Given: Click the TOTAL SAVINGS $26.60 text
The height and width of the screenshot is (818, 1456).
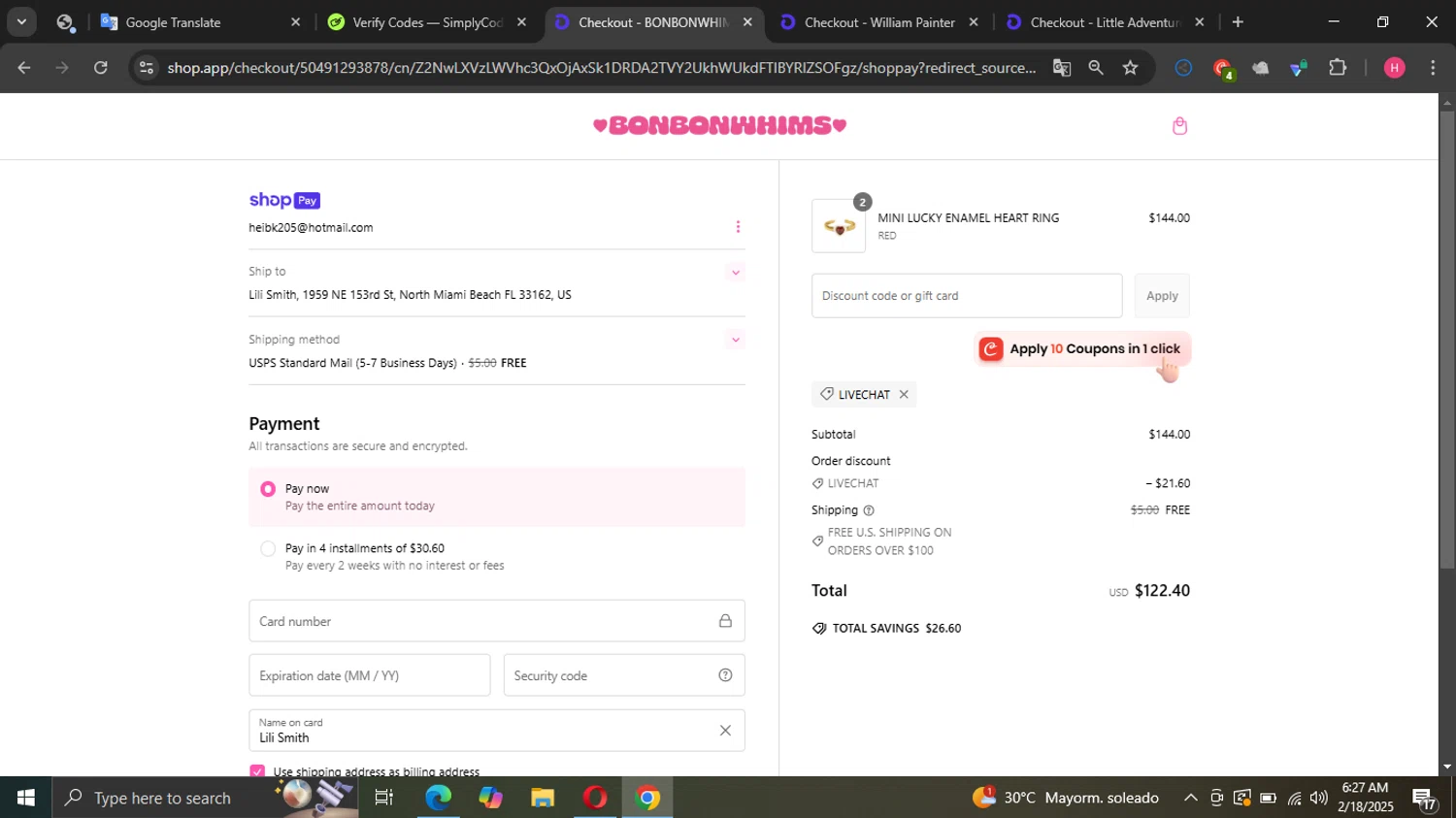Looking at the screenshot, I should (x=897, y=629).
